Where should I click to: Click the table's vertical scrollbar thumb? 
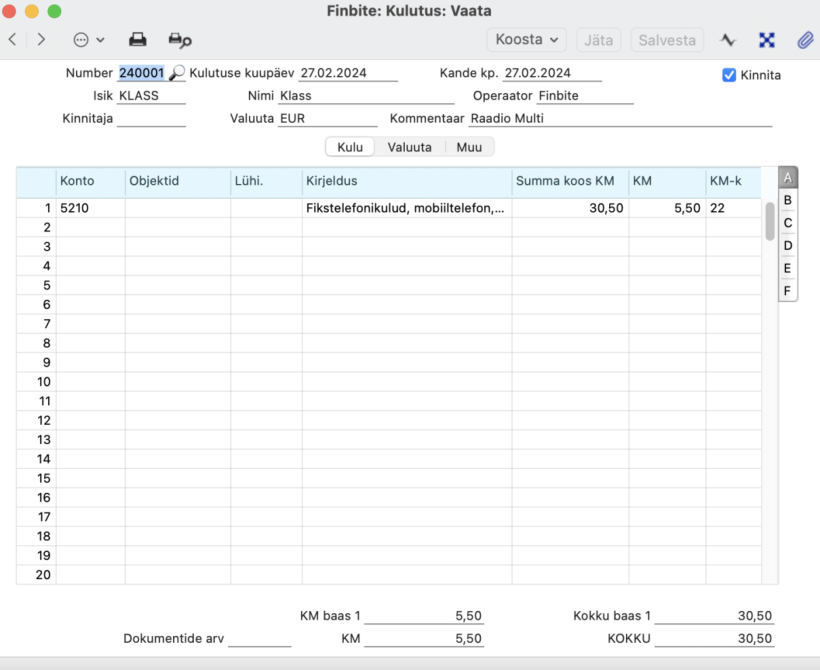(x=770, y=221)
